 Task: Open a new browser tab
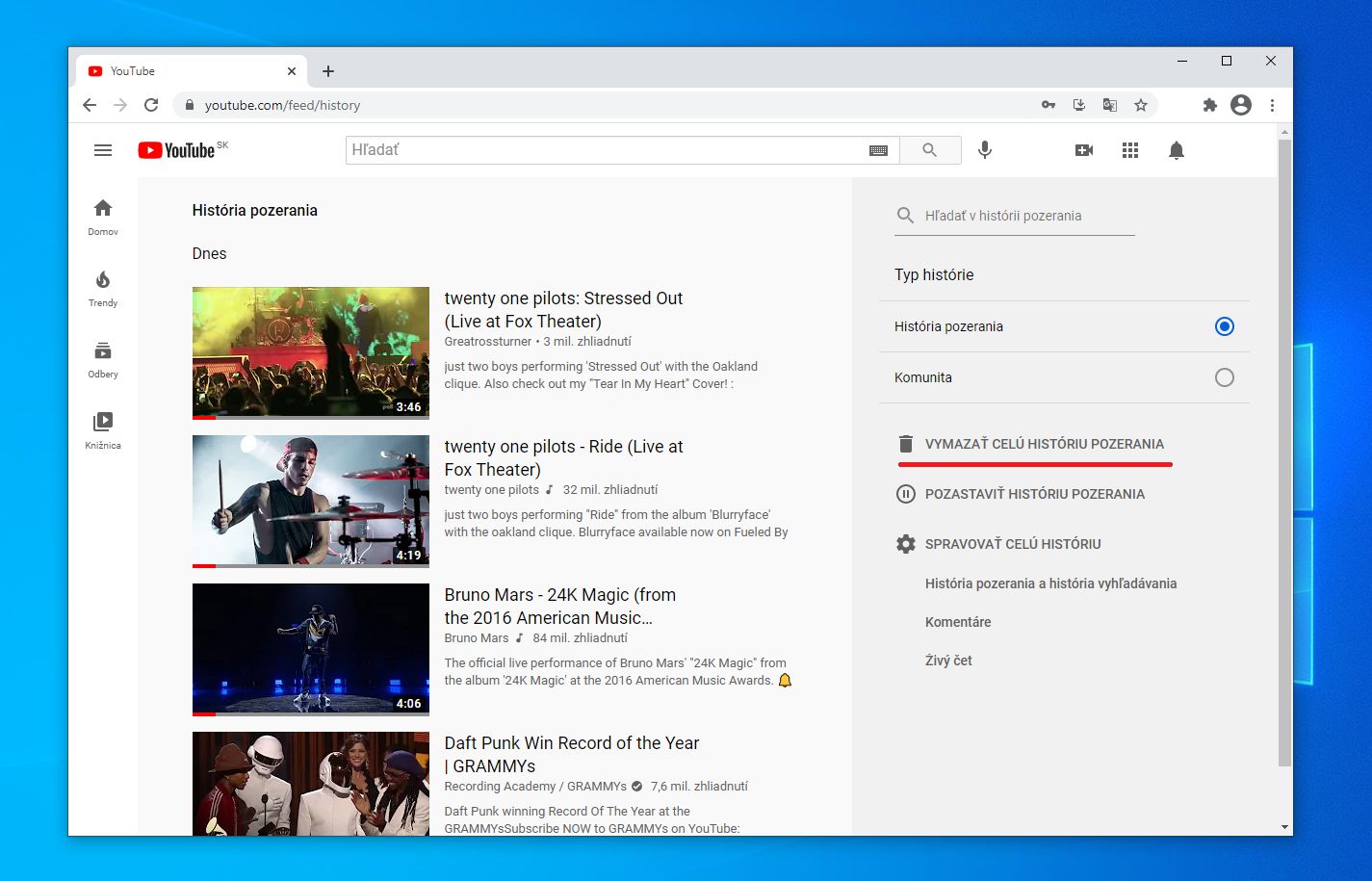pos(328,71)
